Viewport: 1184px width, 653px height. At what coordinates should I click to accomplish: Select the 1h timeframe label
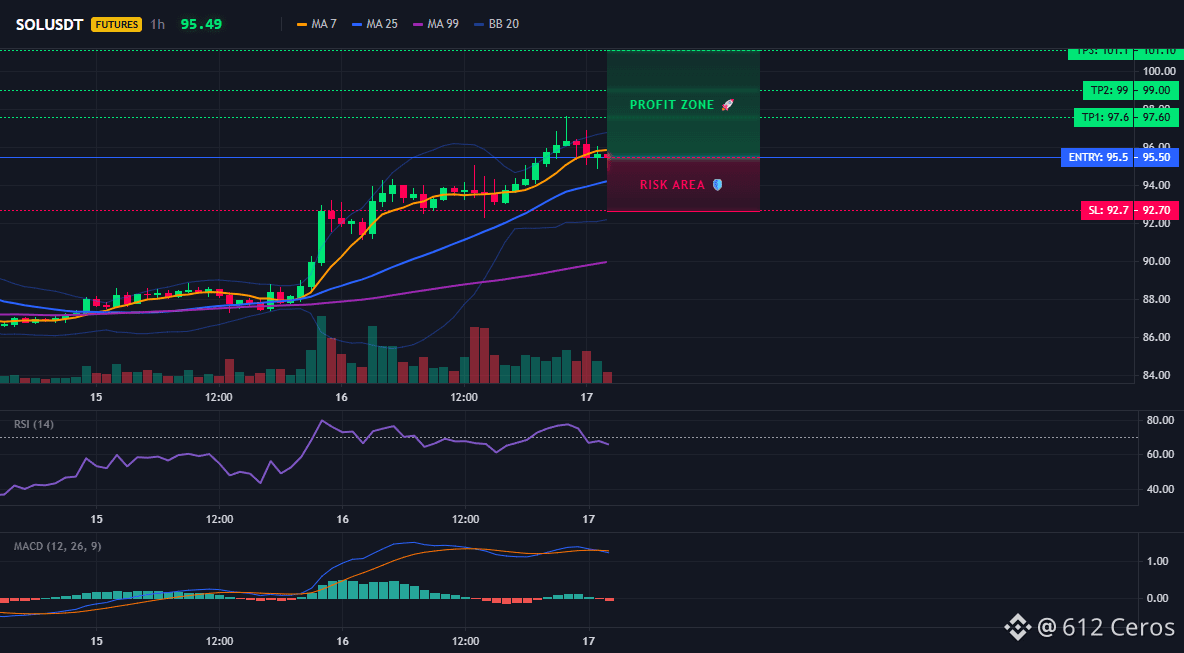point(157,24)
